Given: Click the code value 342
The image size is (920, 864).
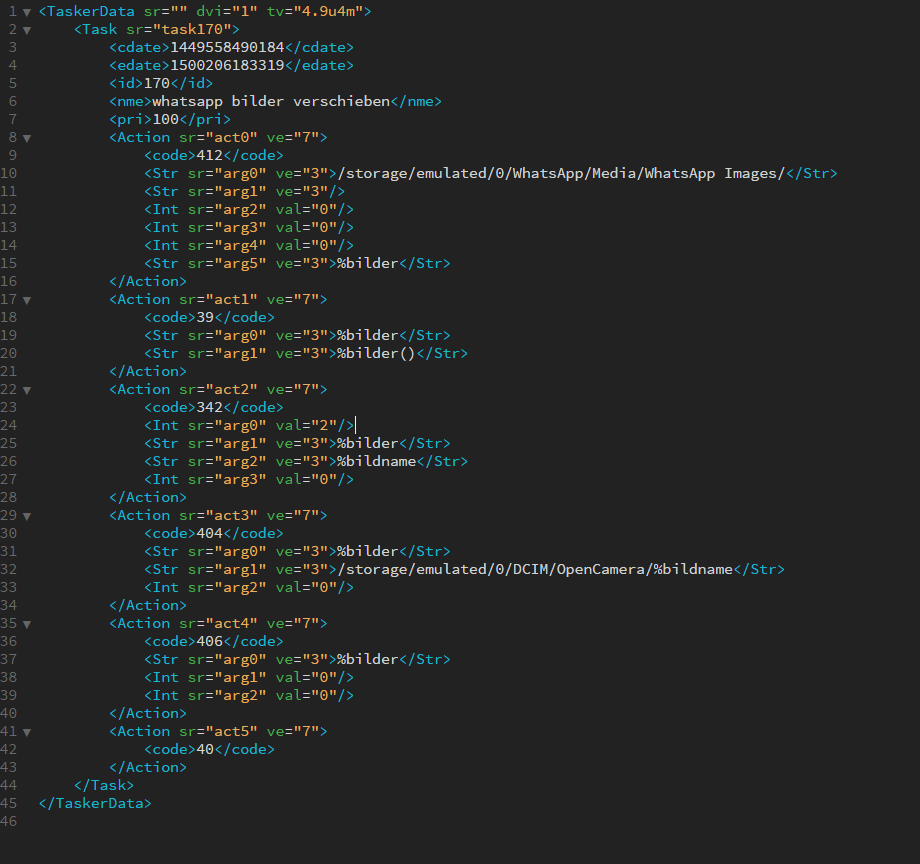Looking at the screenshot, I should coord(209,407).
